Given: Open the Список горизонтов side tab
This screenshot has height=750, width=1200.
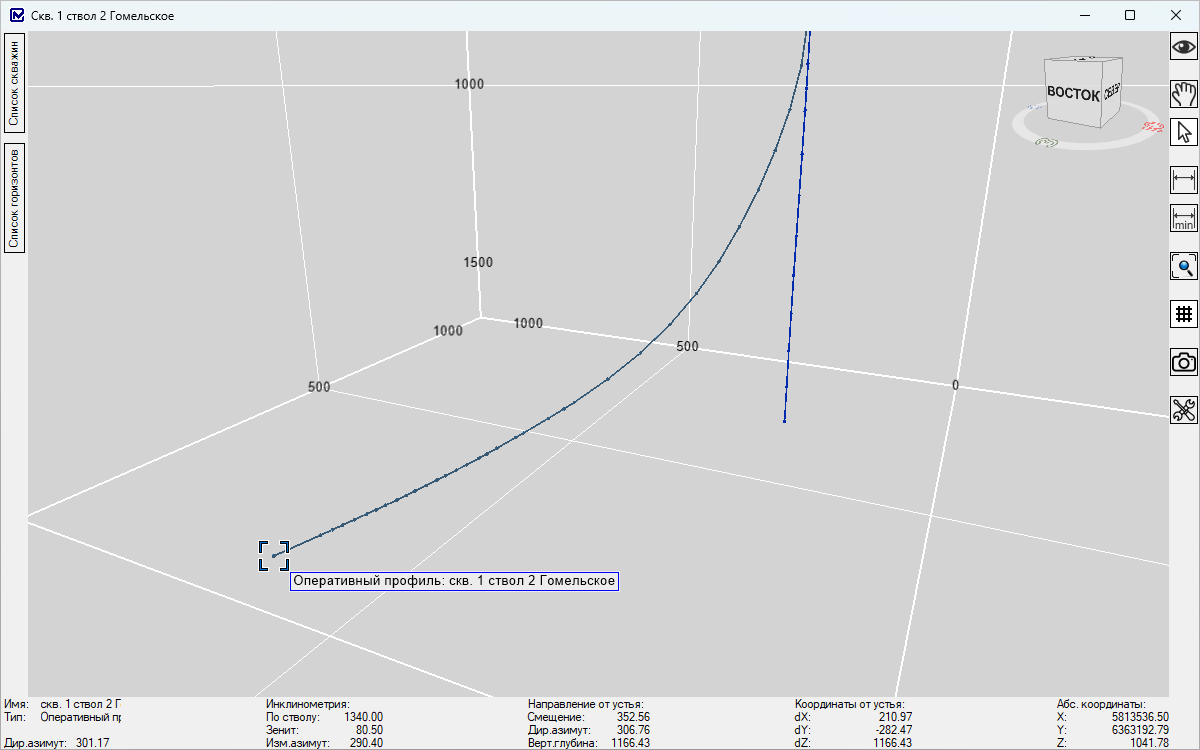Looking at the screenshot, I should click(x=15, y=198).
